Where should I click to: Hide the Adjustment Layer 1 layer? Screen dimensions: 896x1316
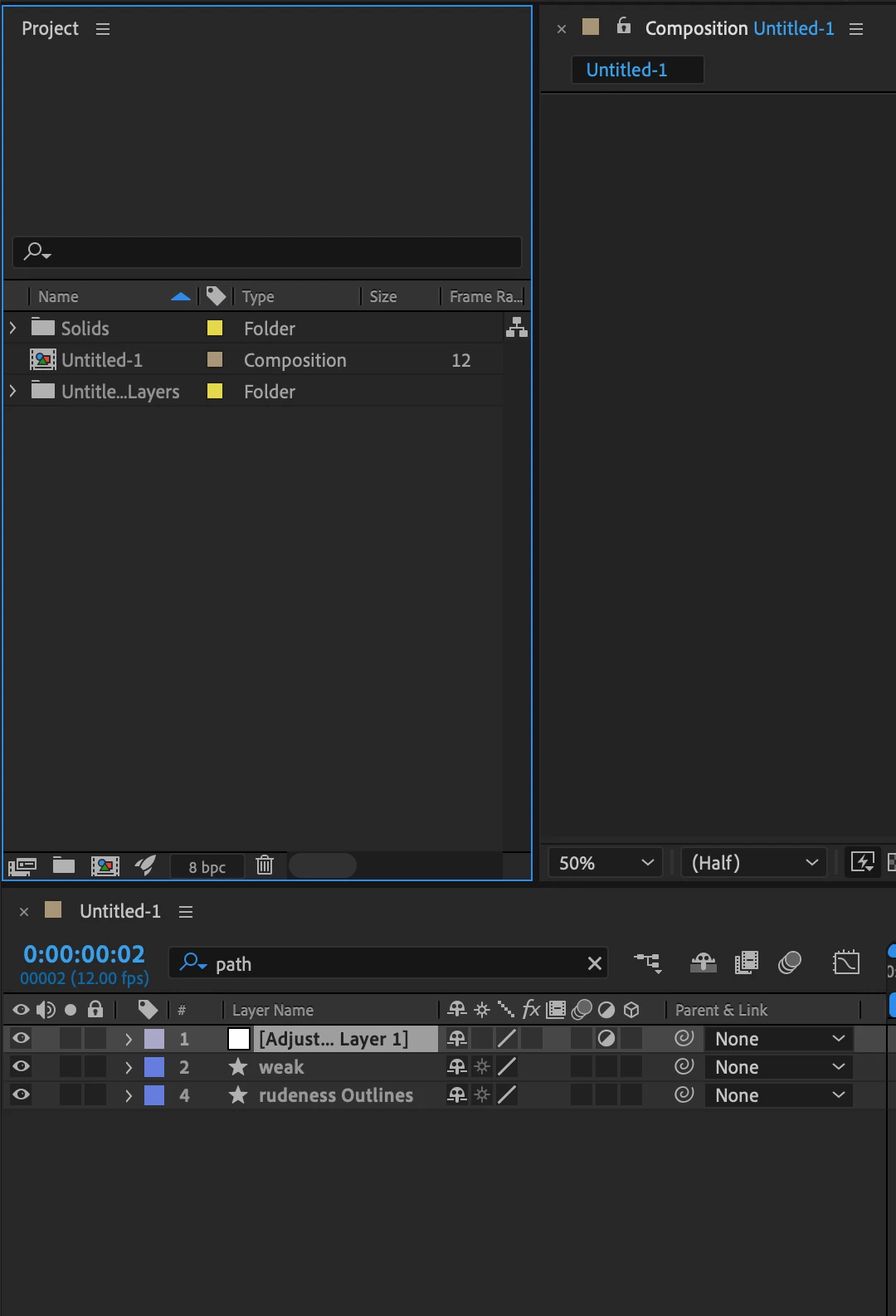[21, 1038]
